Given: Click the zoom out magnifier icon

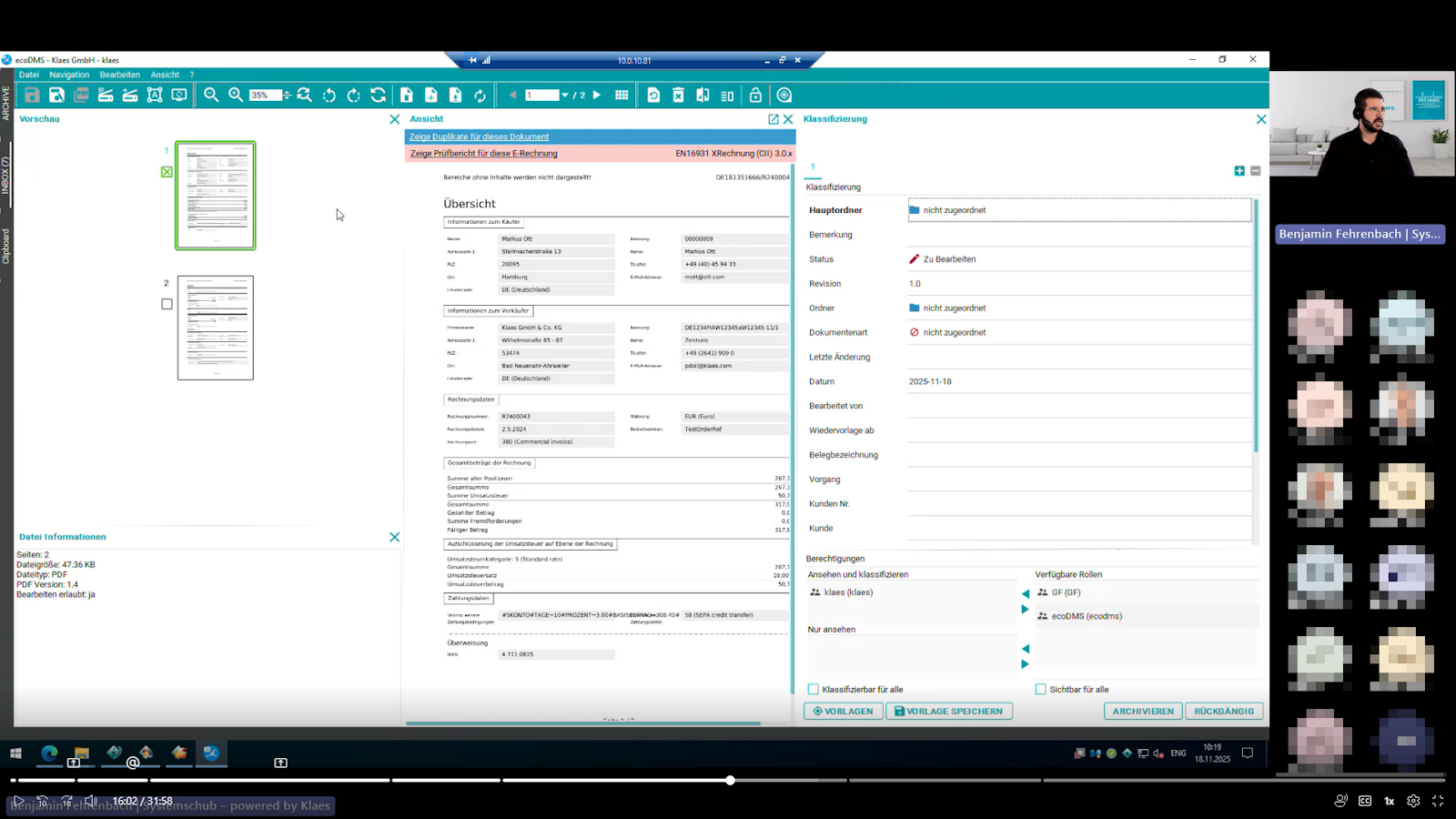Looking at the screenshot, I should coord(211,95).
